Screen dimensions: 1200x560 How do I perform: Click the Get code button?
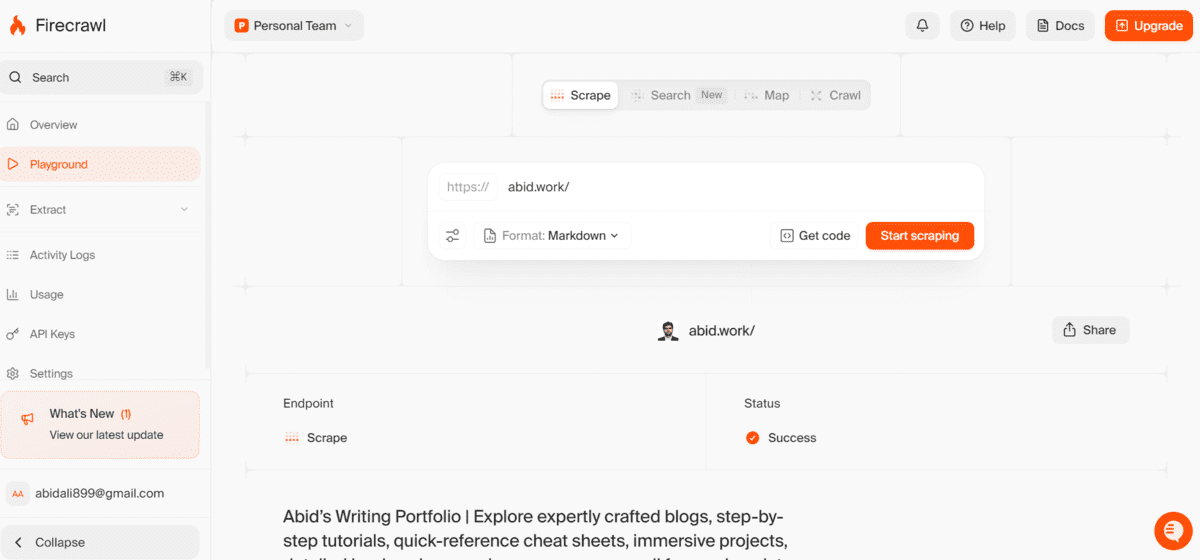815,236
